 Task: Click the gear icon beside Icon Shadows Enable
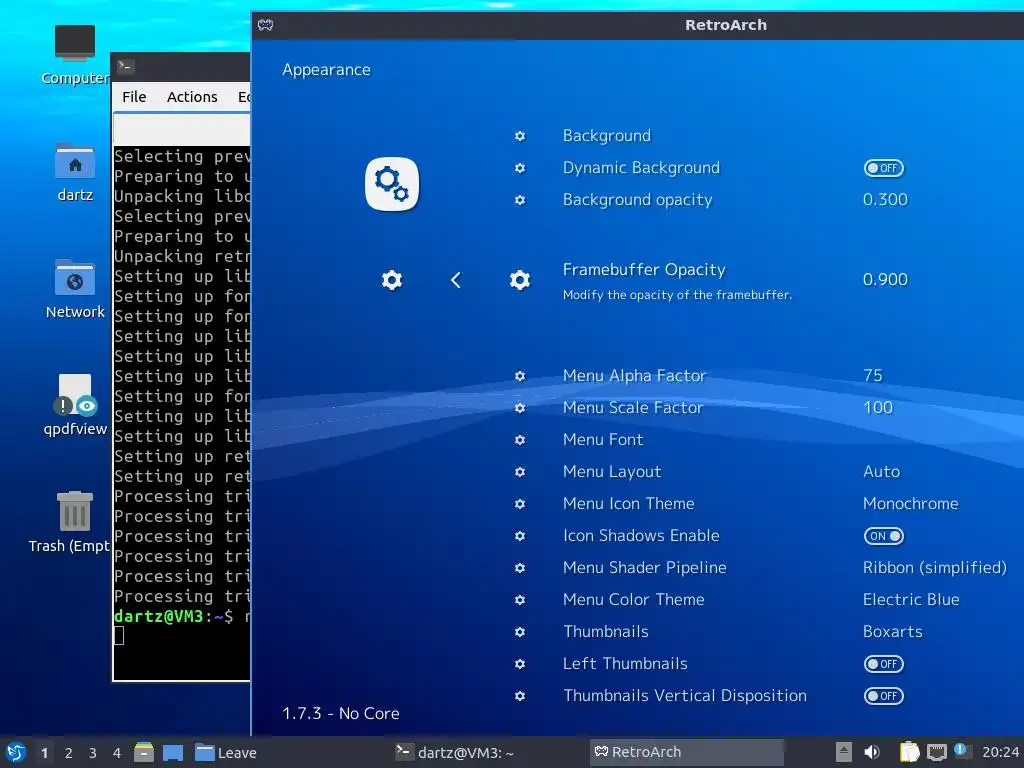tap(520, 536)
